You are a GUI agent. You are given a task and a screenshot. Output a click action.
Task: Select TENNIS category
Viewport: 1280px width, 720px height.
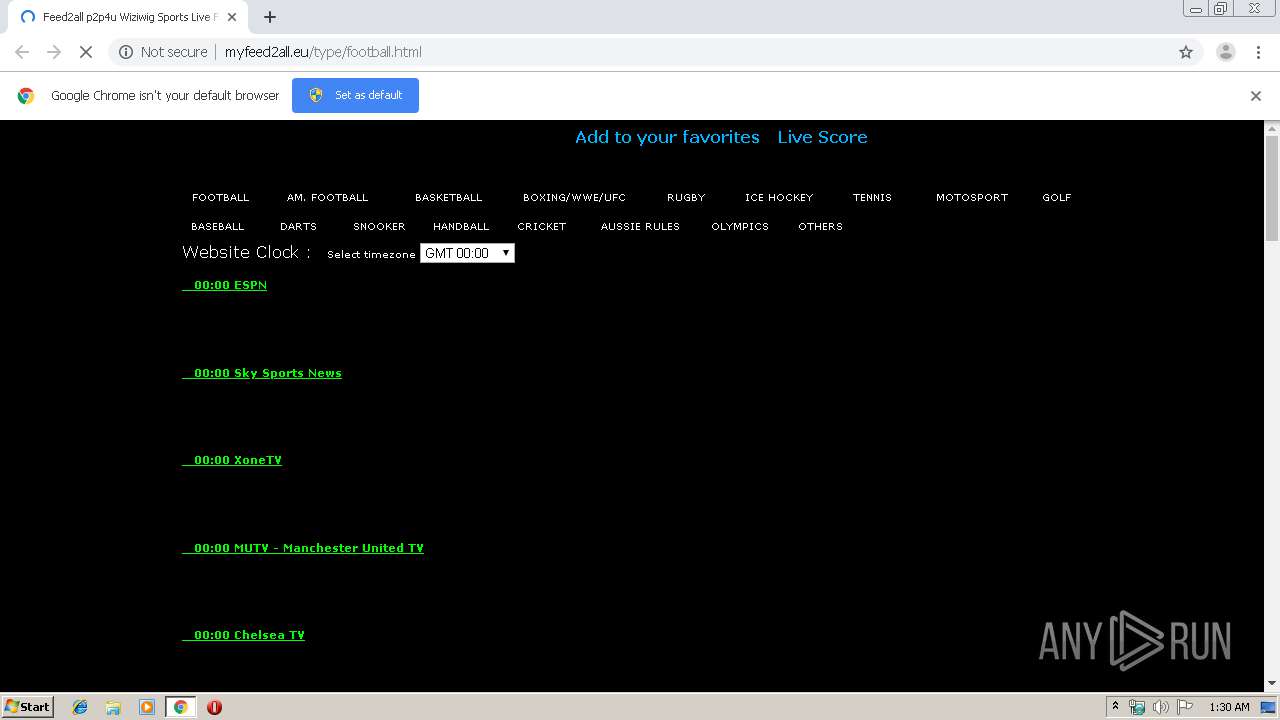tap(872, 197)
